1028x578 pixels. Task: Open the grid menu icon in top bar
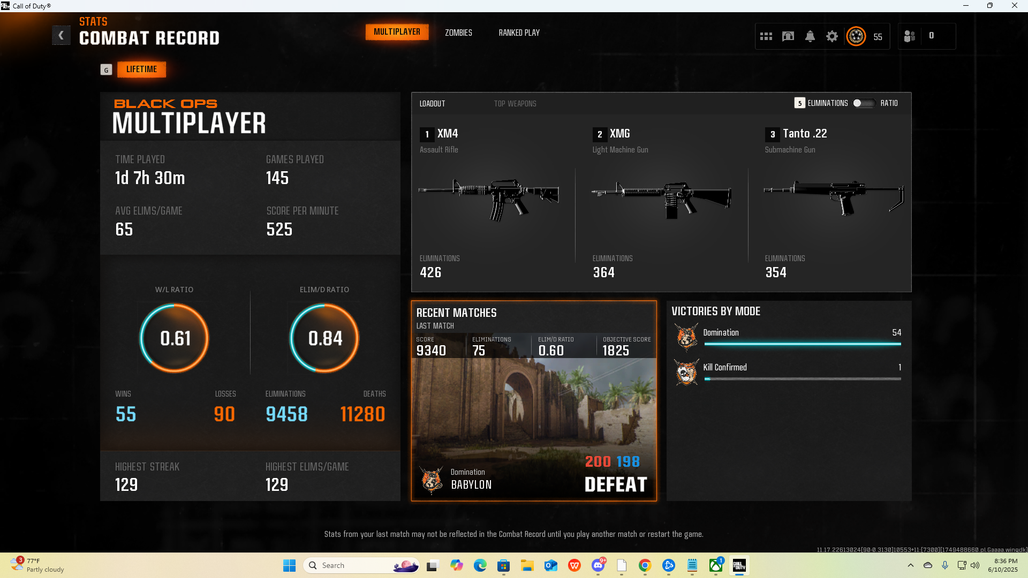pos(766,37)
